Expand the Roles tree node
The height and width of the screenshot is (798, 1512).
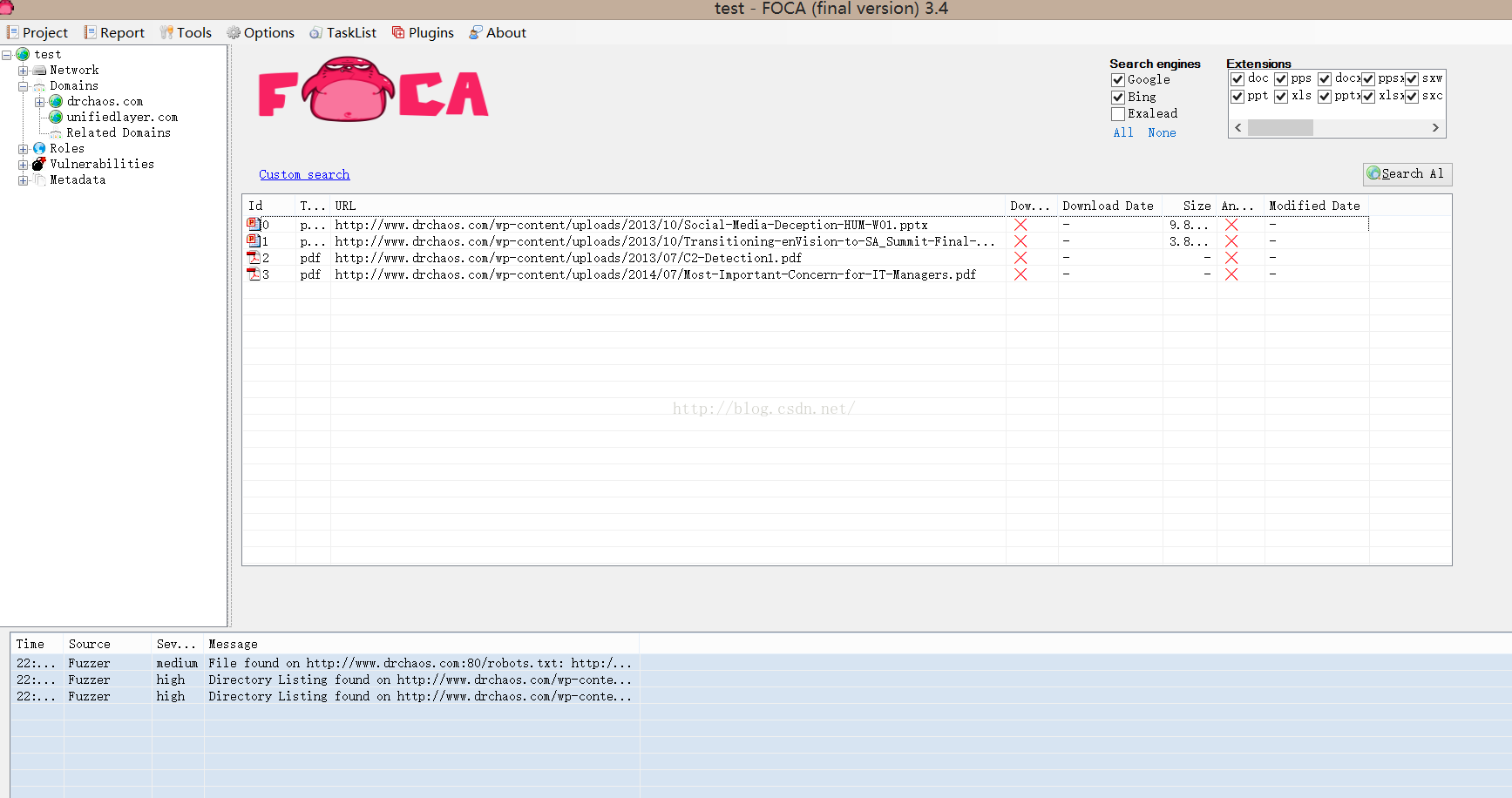click(x=24, y=149)
